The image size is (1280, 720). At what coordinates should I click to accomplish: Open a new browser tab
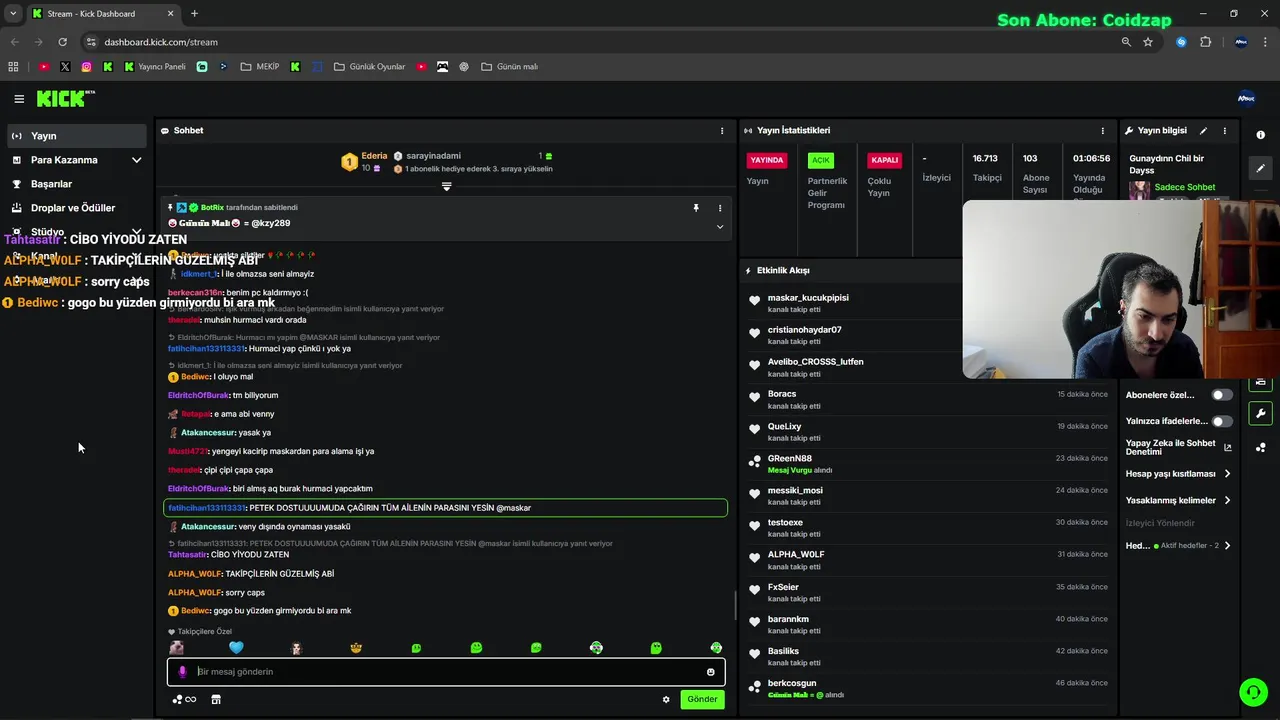(x=194, y=14)
